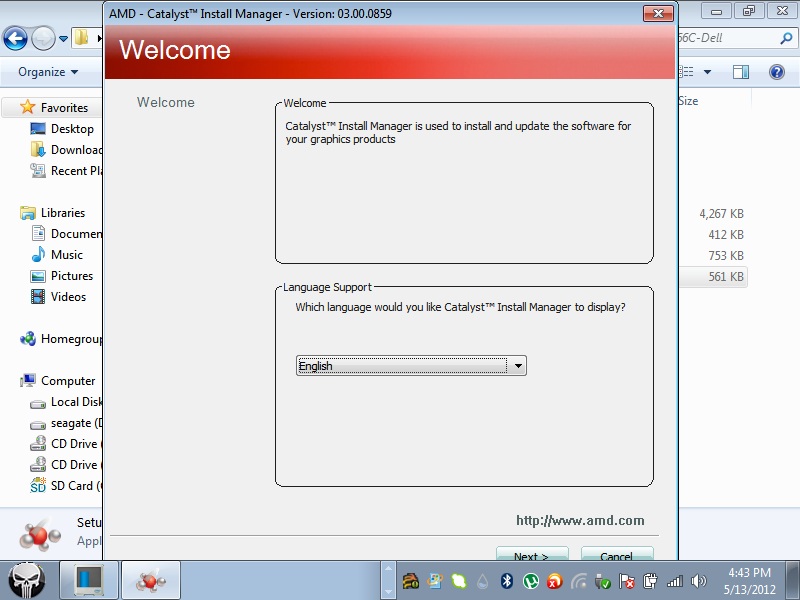Toggle the preview pane icon in Explorer
Screen dimensions: 800x600
click(741, 72)
